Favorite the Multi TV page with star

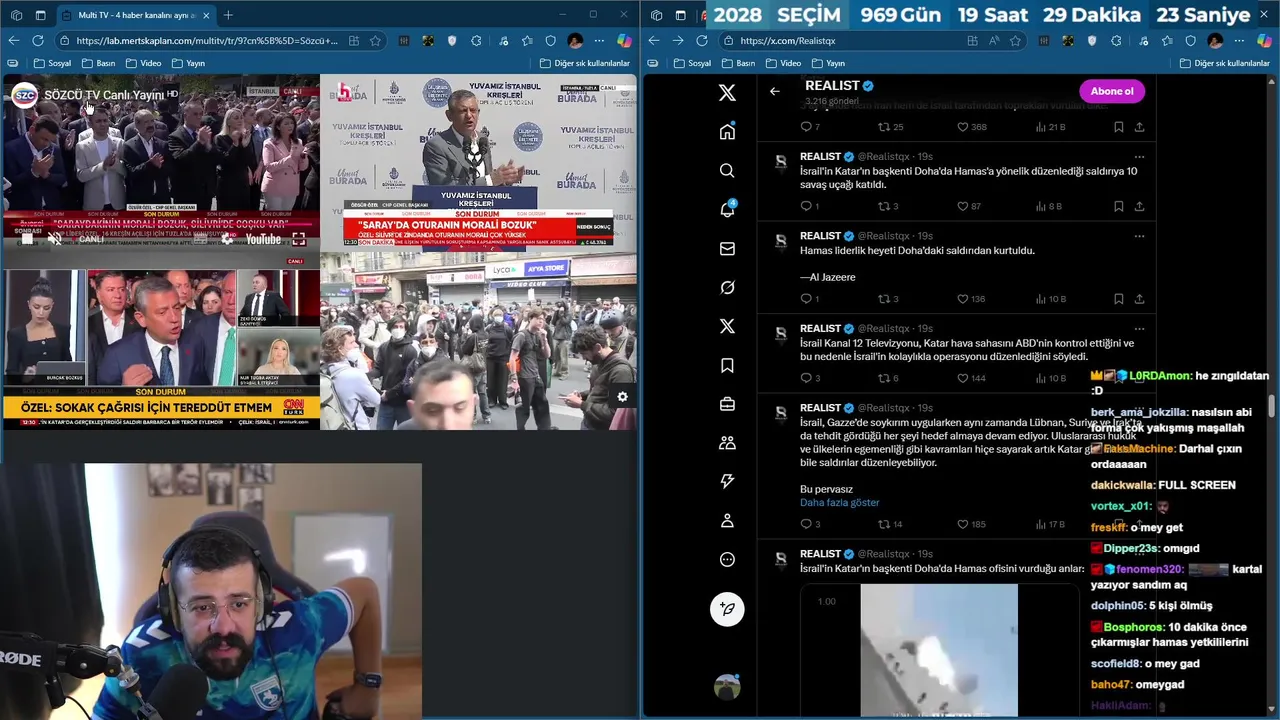pyautogui.click(x=375, y=40)
